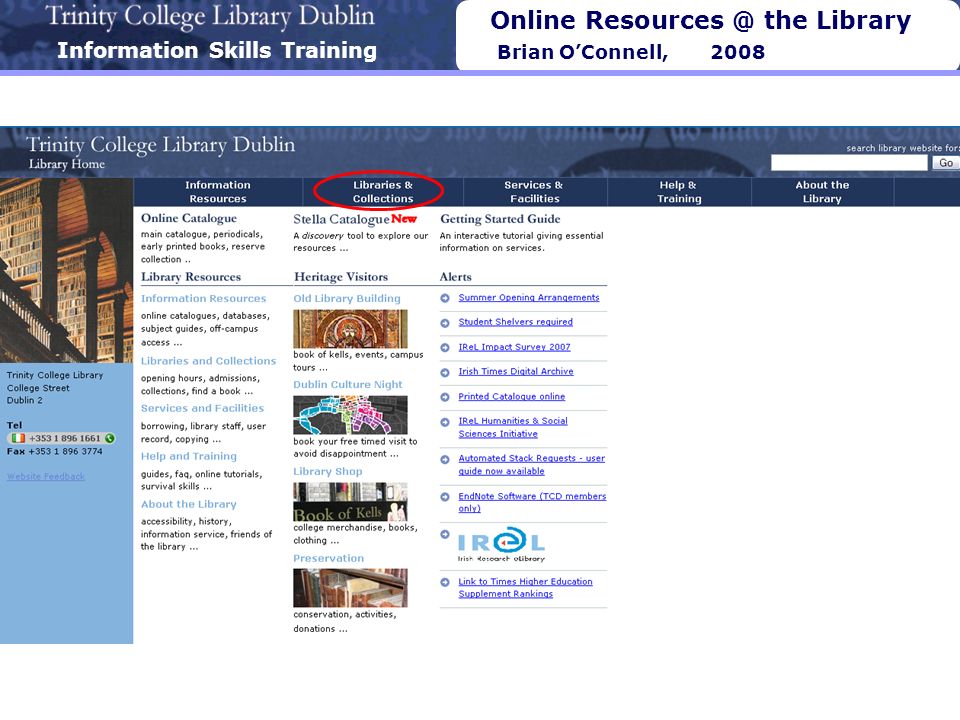Image resolution: width=960 pixels, height=720 pixels.
Task: Click Book of Kells illuminated thumbnail
Action: pos(350,329)
